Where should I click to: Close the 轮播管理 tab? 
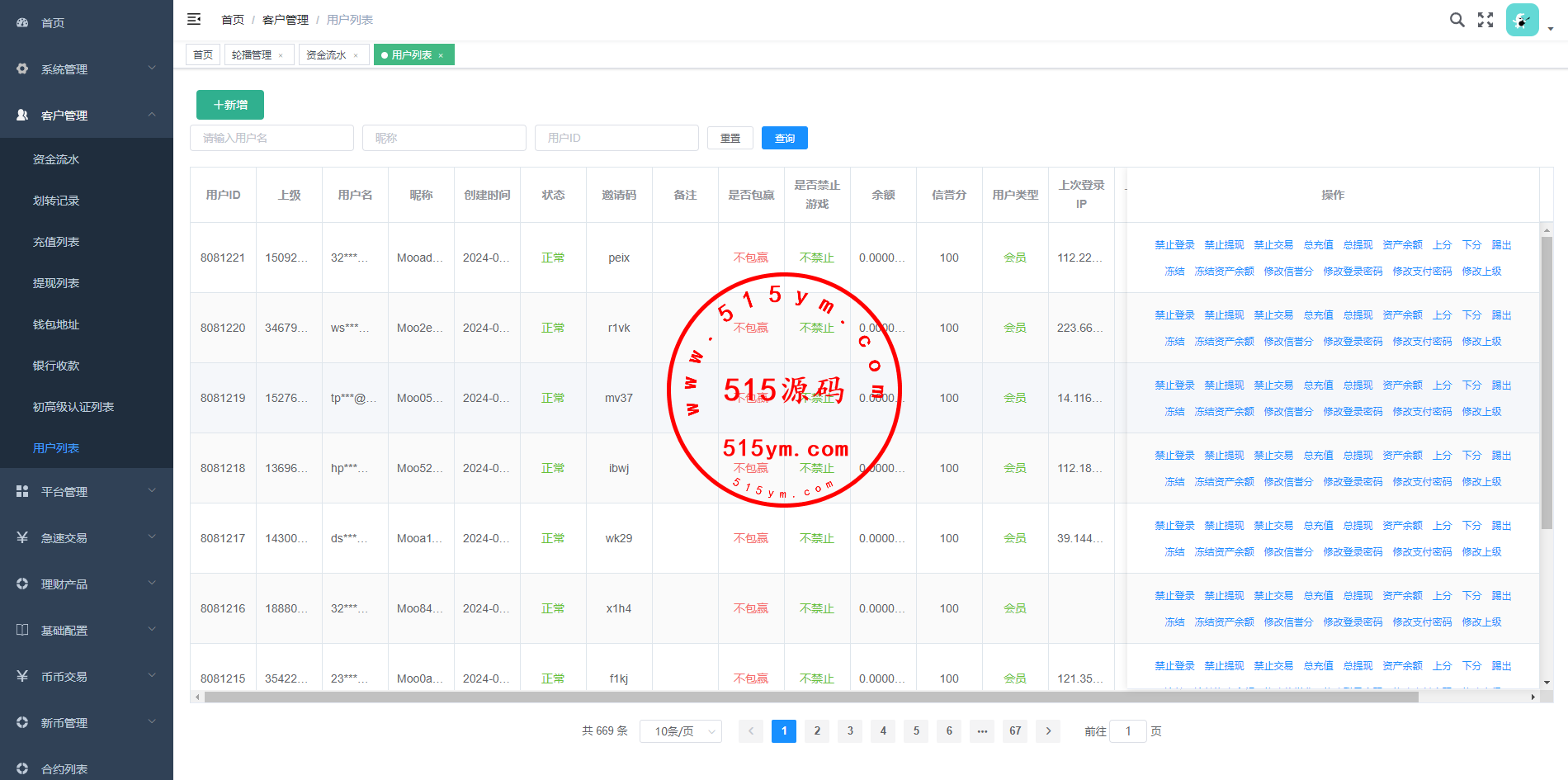[x=281, y=55]
